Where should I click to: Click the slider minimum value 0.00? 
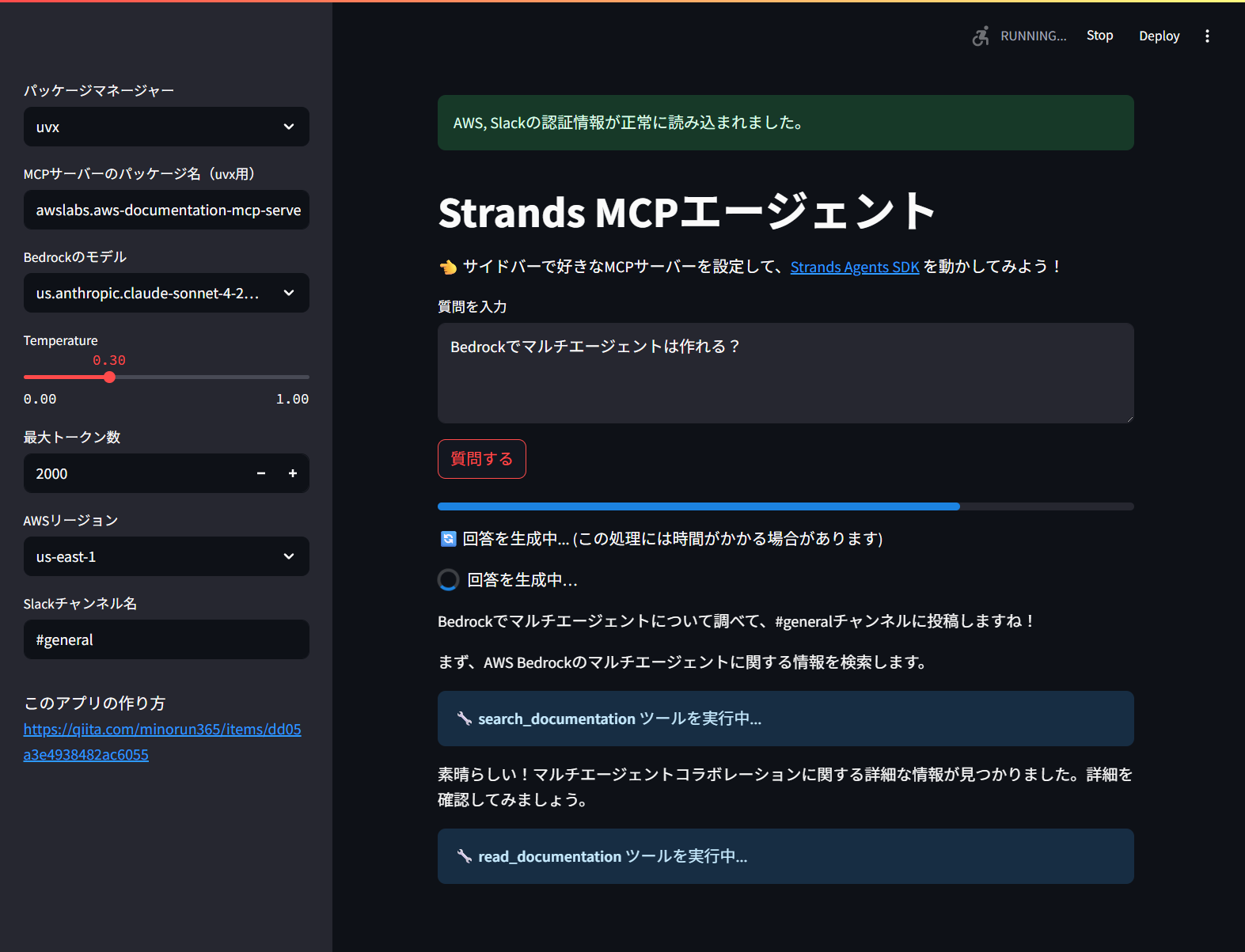[40, 399]
